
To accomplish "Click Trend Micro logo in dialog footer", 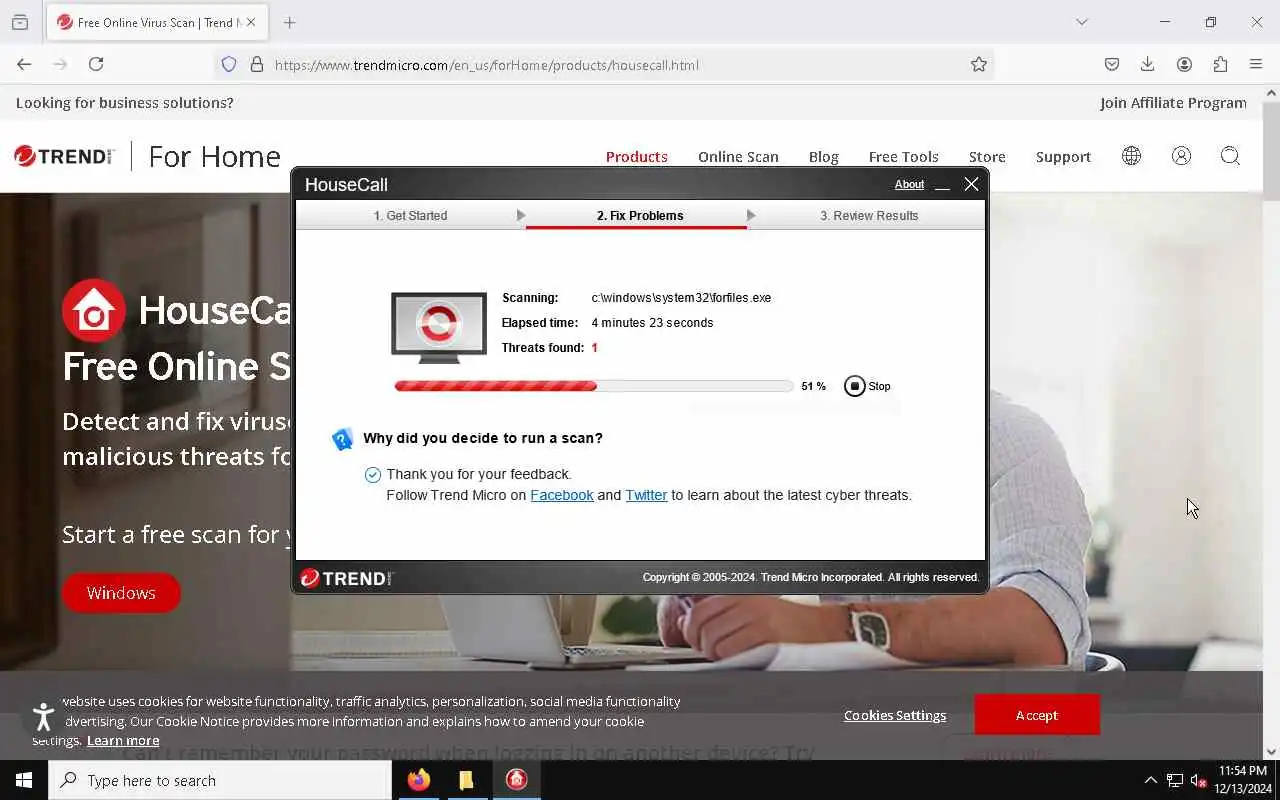I will tap(346, 578).
